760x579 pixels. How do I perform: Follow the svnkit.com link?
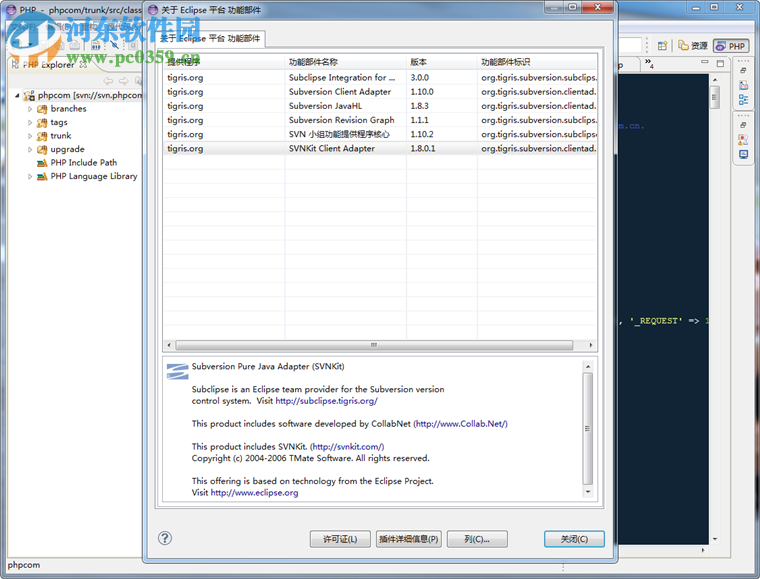point(347,446)
